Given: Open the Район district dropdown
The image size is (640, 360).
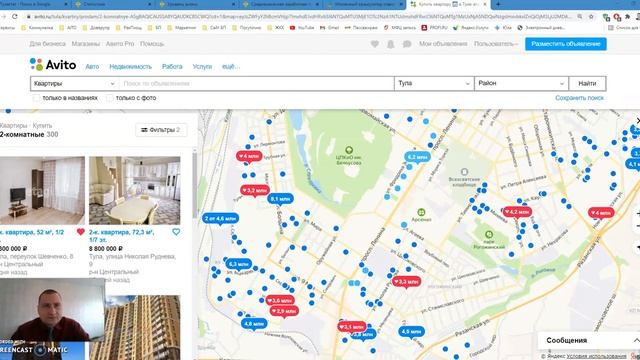Looking at the screenshot, I should (x=521, y=83).
